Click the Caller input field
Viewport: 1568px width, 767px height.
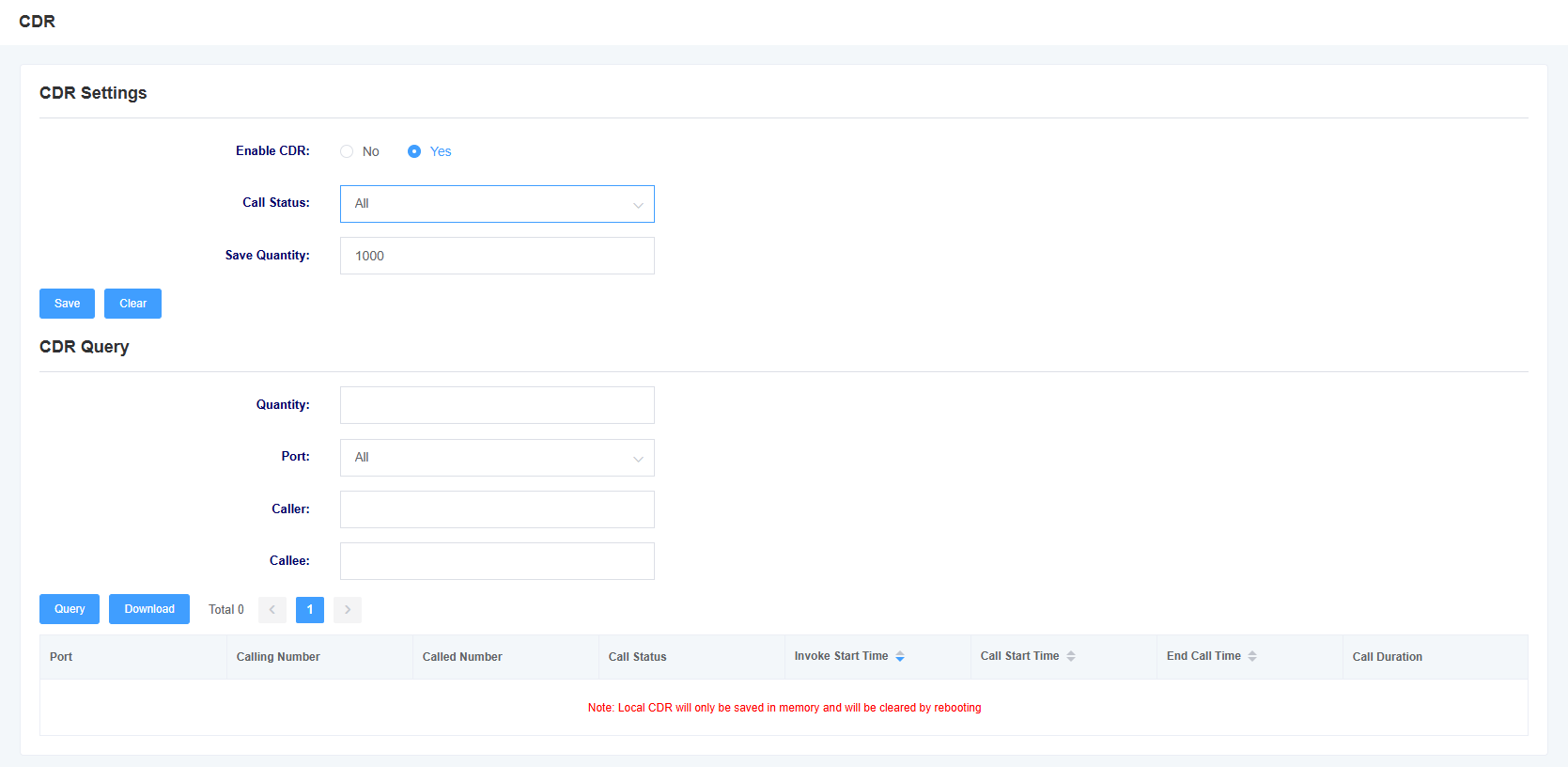[x=497, y=509]
